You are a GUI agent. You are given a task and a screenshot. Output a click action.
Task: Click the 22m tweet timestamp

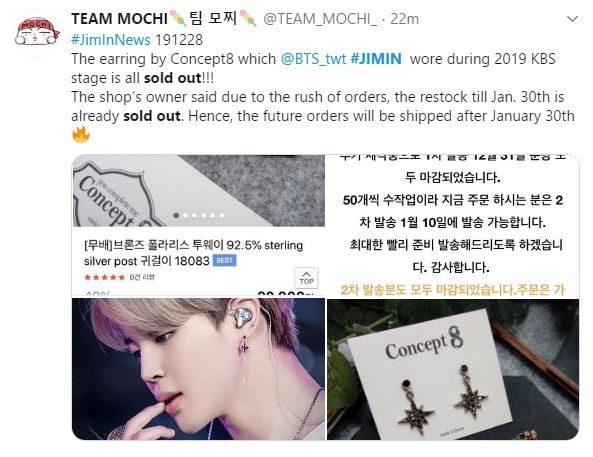(x=404, y=19)
